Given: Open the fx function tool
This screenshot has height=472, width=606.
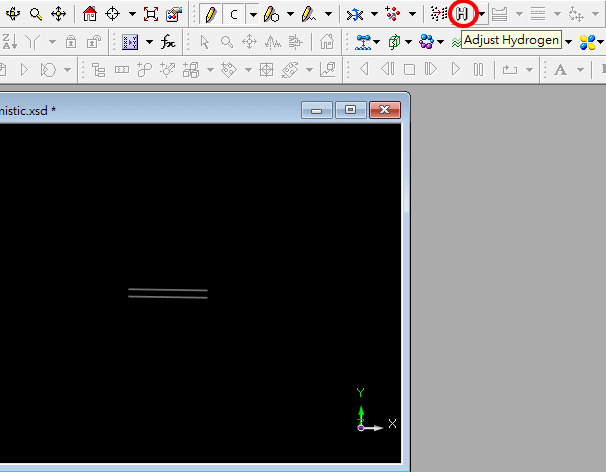Looking at the screenshot, I should [x=168, y=42].
